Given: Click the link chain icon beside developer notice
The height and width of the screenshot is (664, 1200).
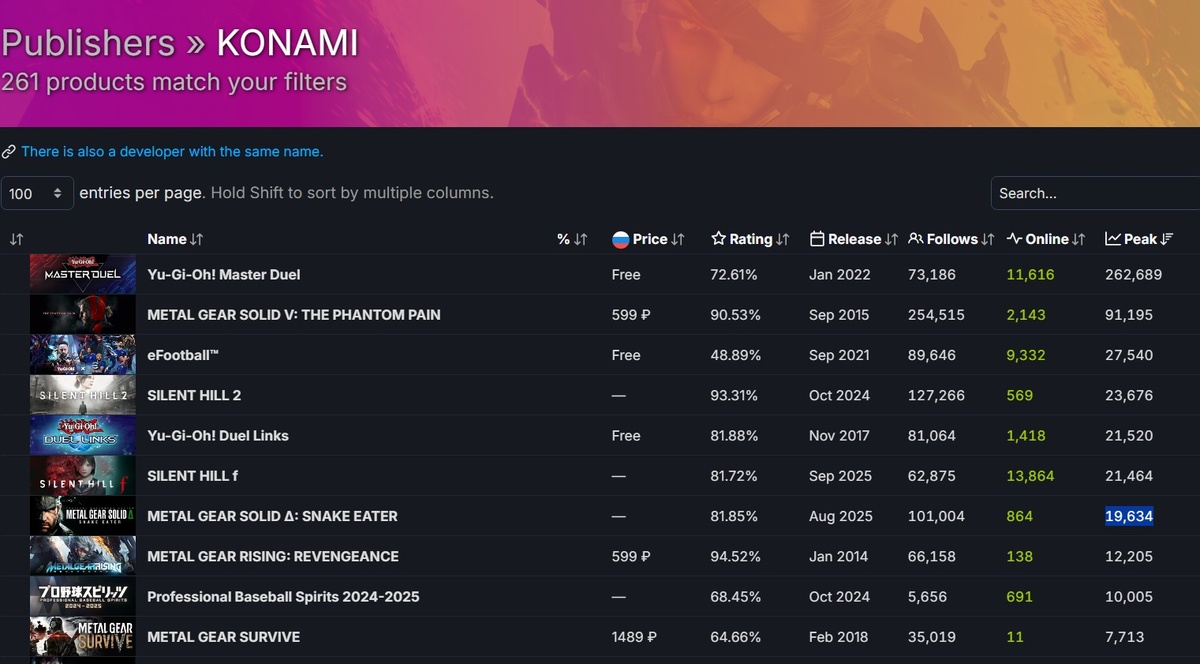Looking at the screenshot, I should pyautogui.click(x=9, y=152).
